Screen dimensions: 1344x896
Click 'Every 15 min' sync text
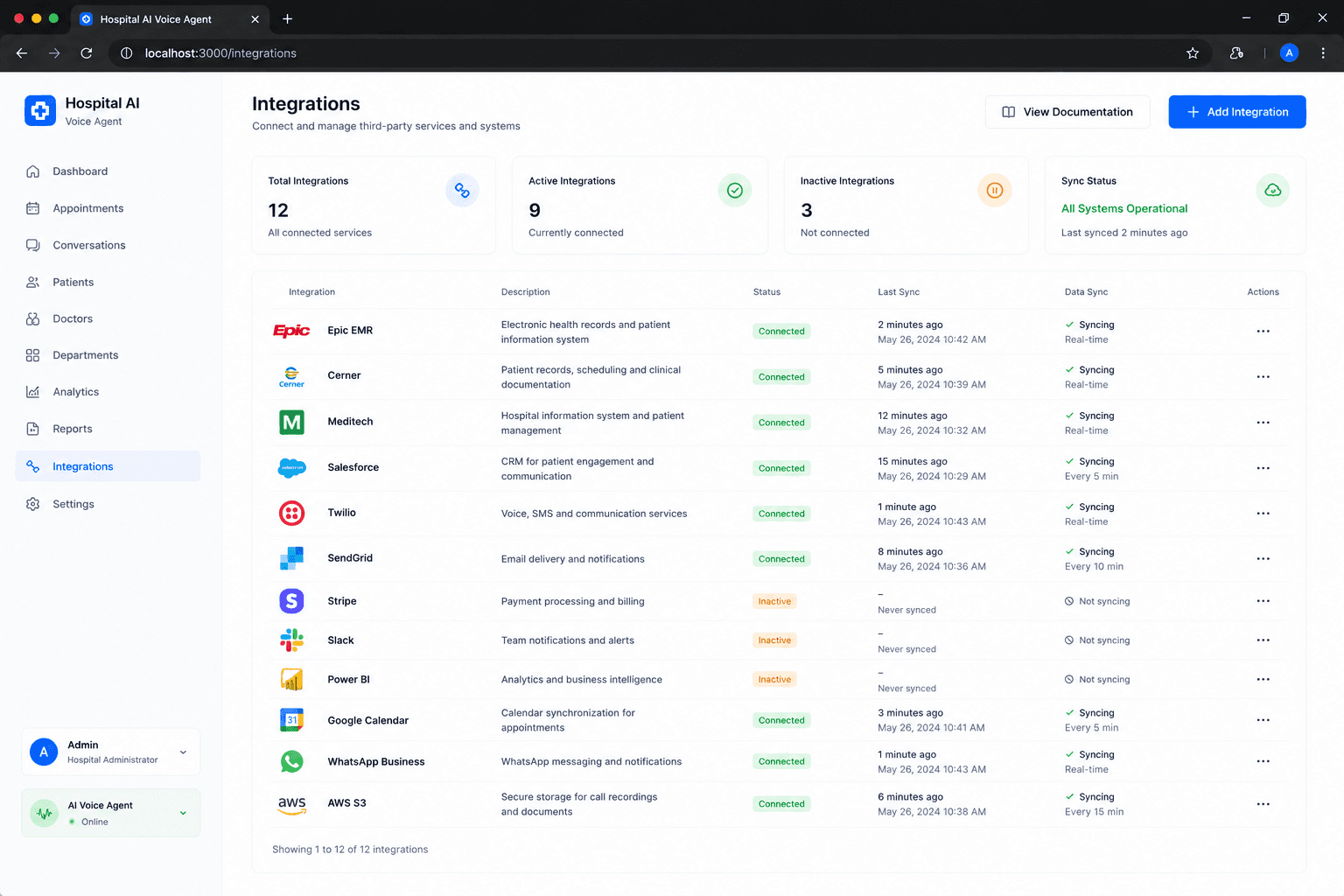pyautogui.click(x=1094, y=812)
